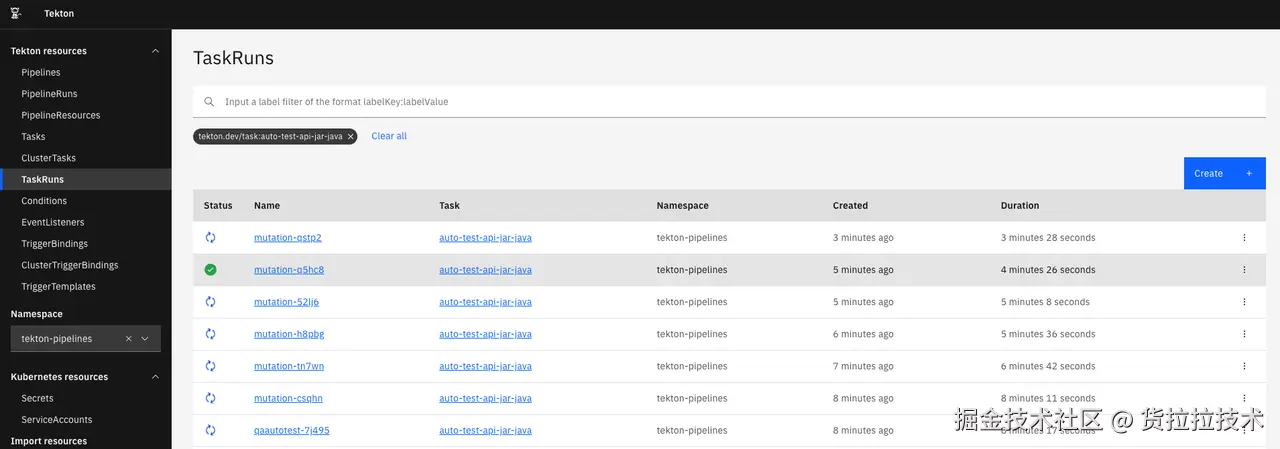This screenshot has height=449, width=1280.
Task: Collapse the Tekton resources section
Action: [154, 51]
